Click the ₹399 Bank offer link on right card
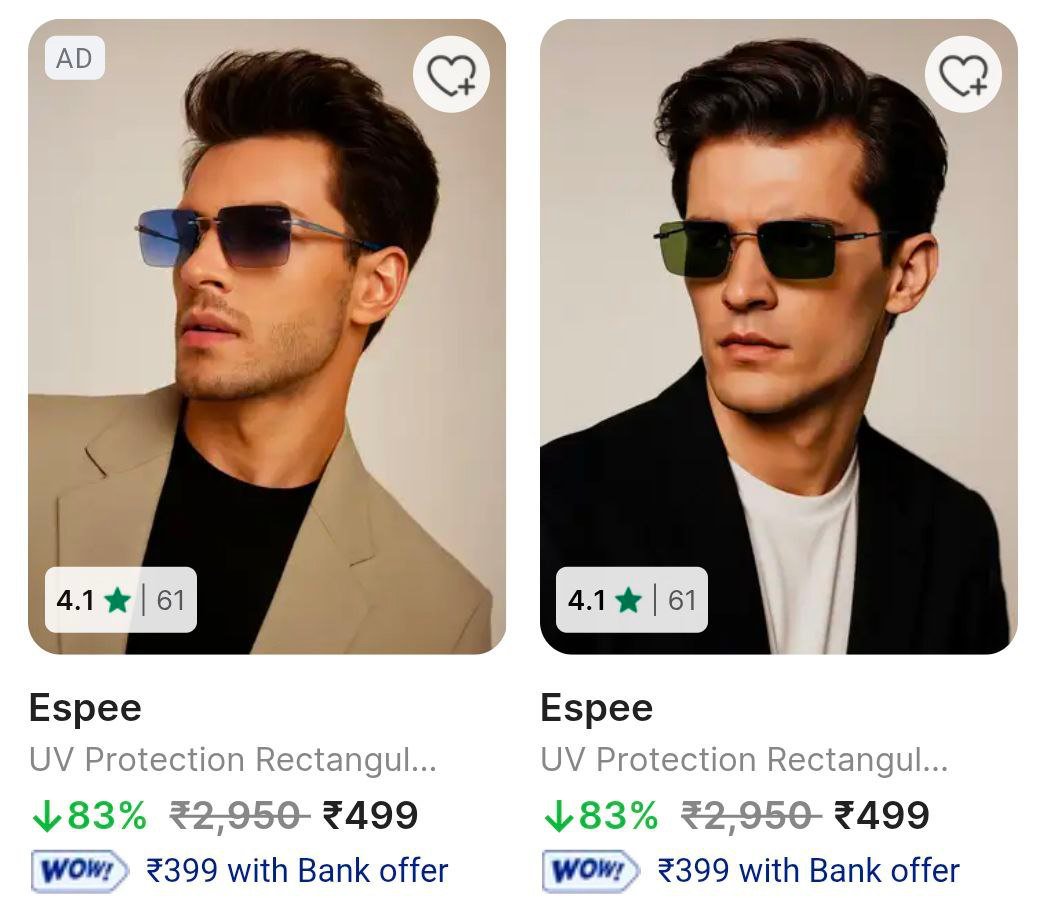The height and width of the screenshot is (898, 1042). click(809, 869)
